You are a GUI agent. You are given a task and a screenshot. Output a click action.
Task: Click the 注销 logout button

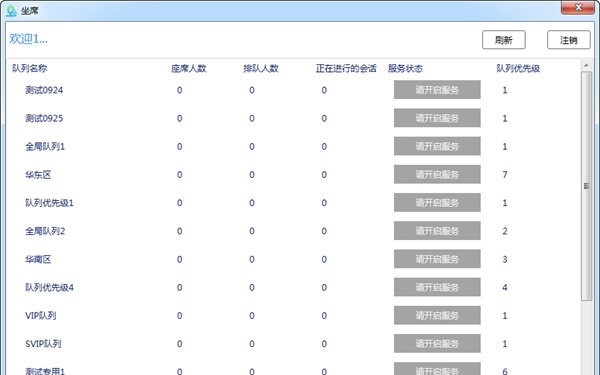click(x=569, y=40)
